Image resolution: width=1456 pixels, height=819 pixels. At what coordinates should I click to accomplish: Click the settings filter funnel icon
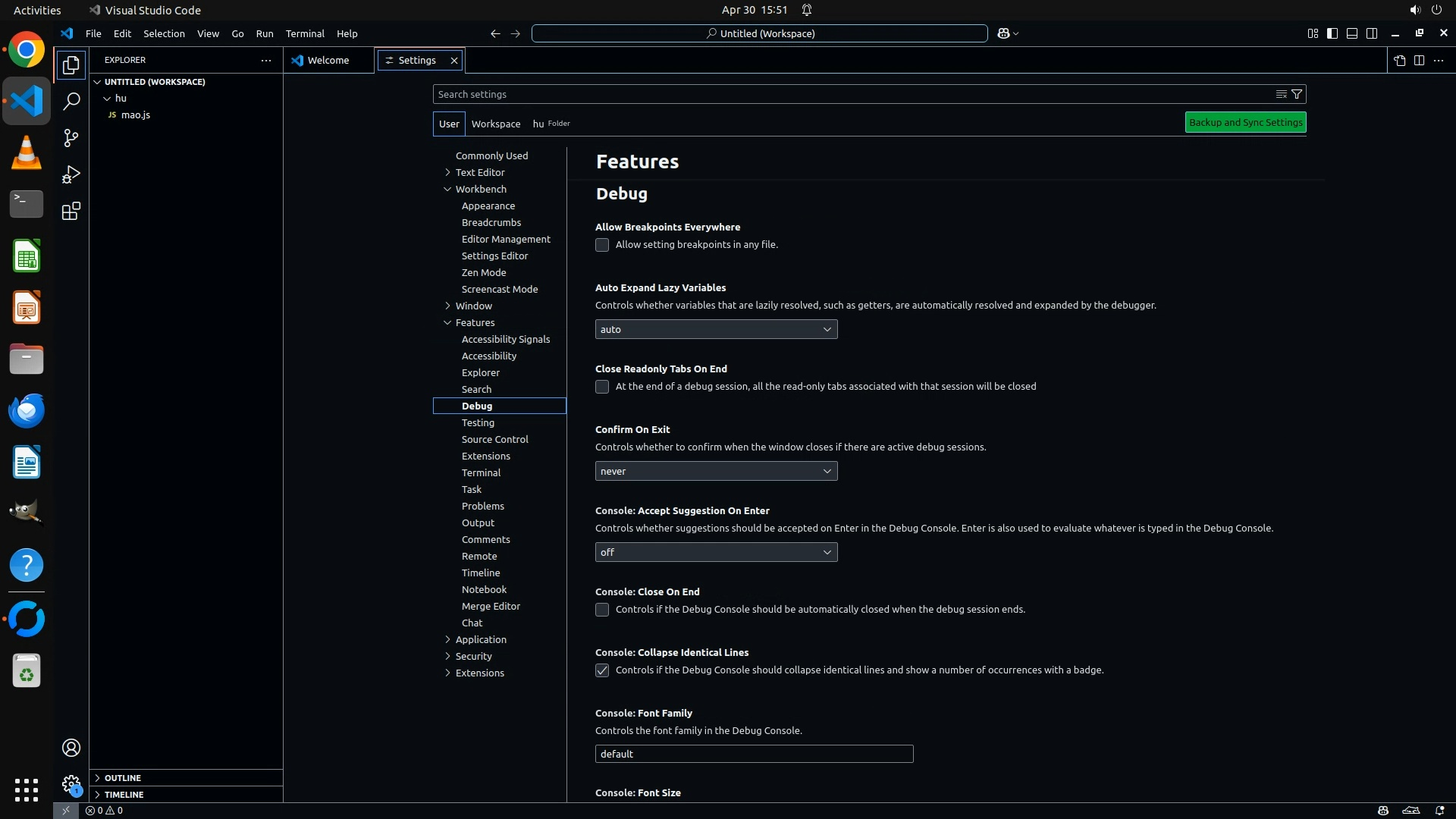click(x=1297, y=94)
